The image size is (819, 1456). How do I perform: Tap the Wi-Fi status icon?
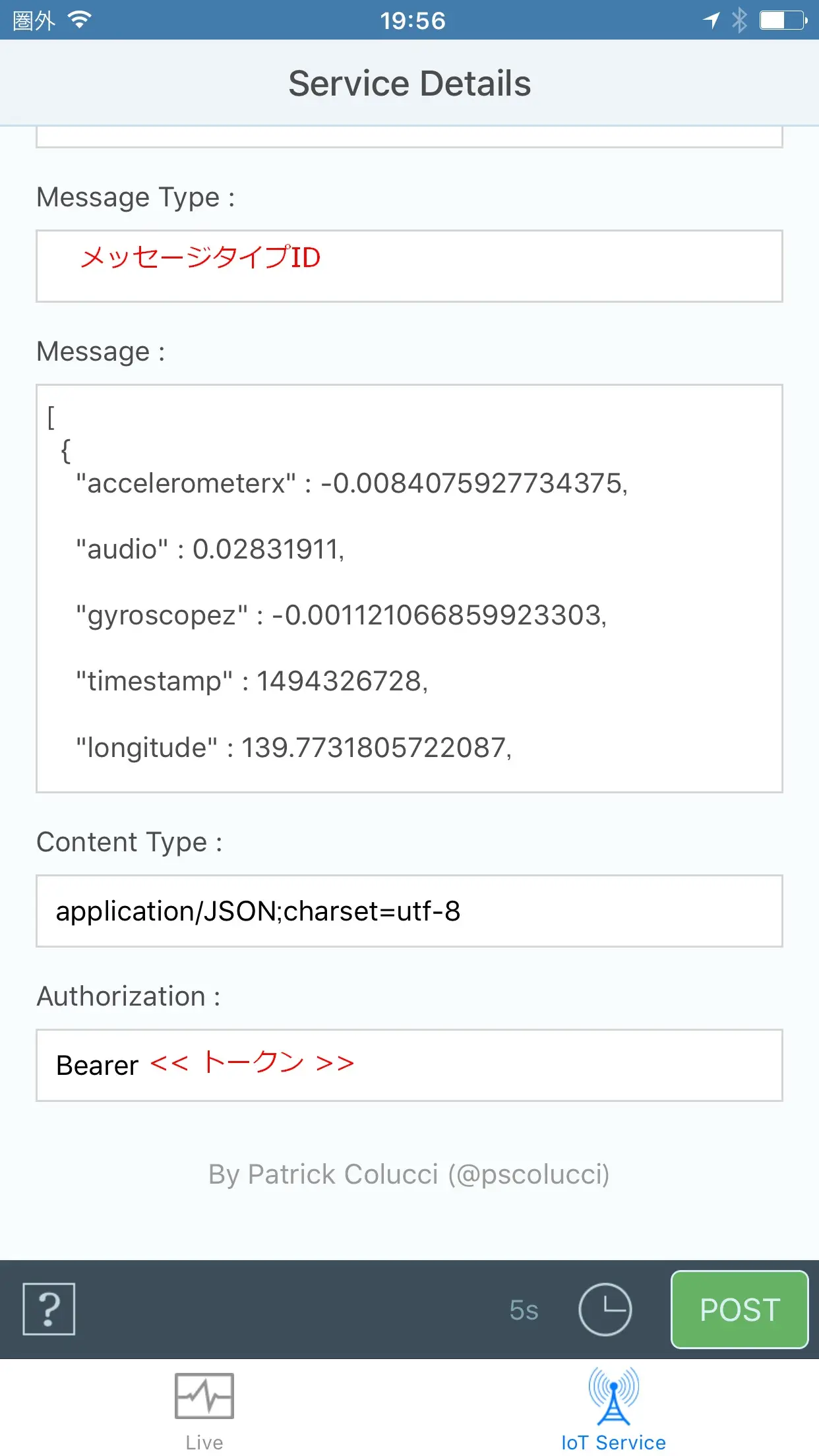[79, 20]
